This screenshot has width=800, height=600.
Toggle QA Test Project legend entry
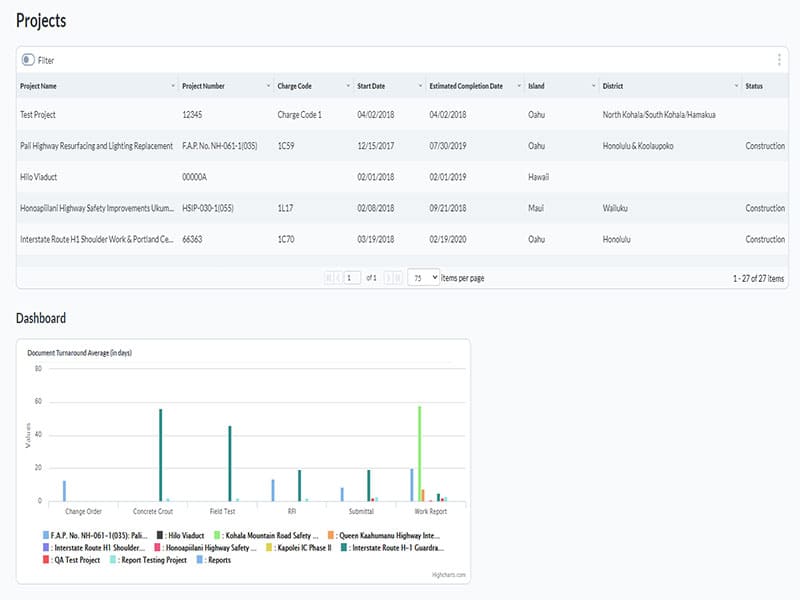[x=76, y=560]
